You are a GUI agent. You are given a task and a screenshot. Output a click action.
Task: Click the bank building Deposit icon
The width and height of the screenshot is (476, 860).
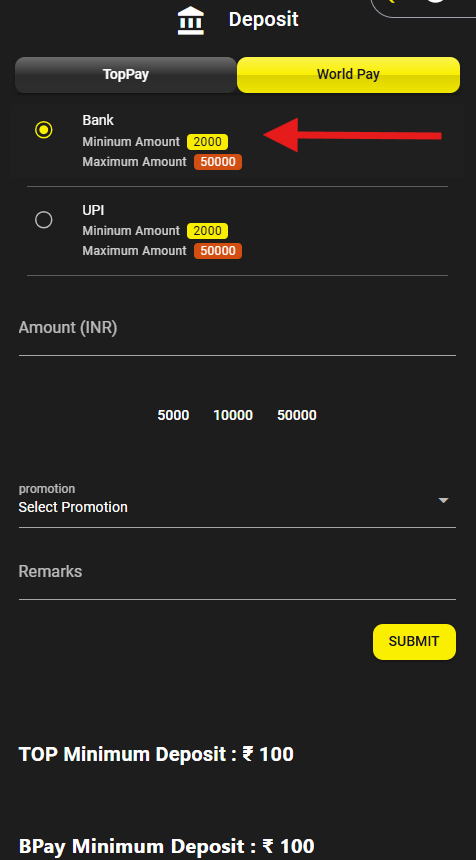coord(191,21)
